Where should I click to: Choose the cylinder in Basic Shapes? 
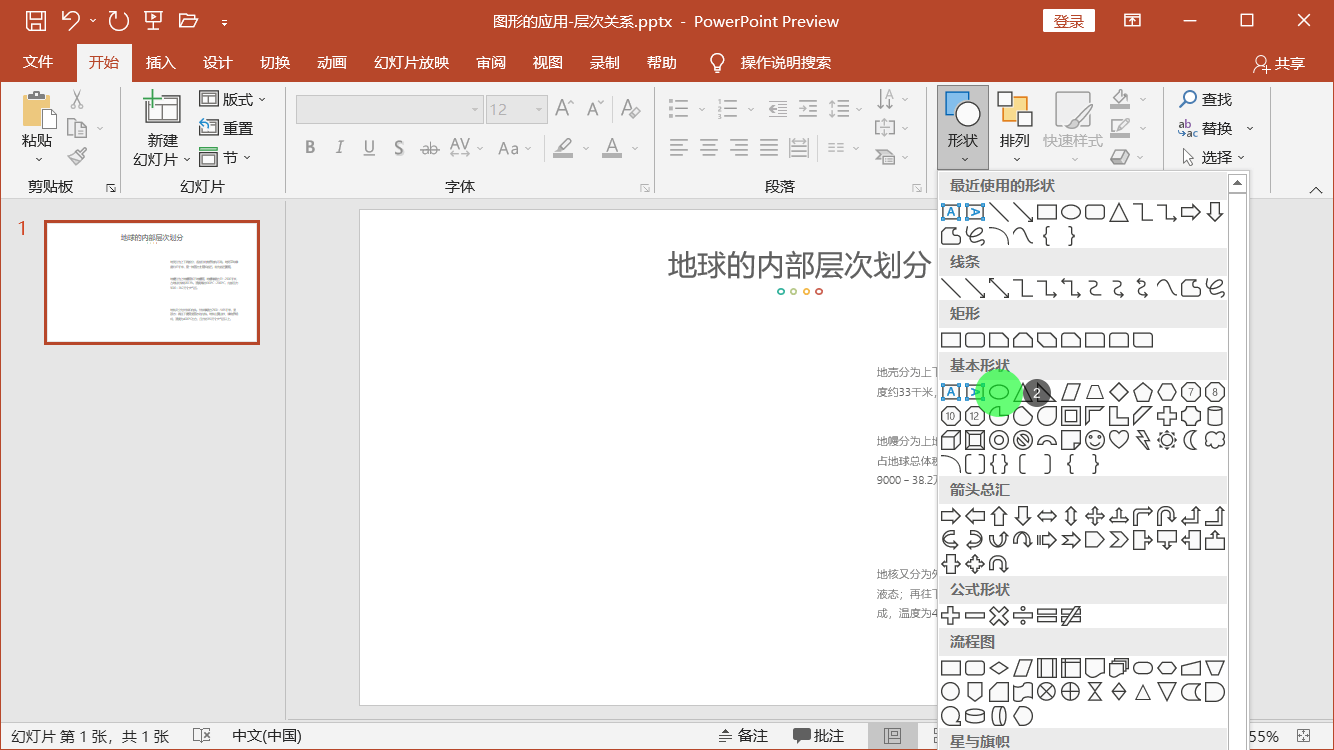click(x=1215, y=416)
